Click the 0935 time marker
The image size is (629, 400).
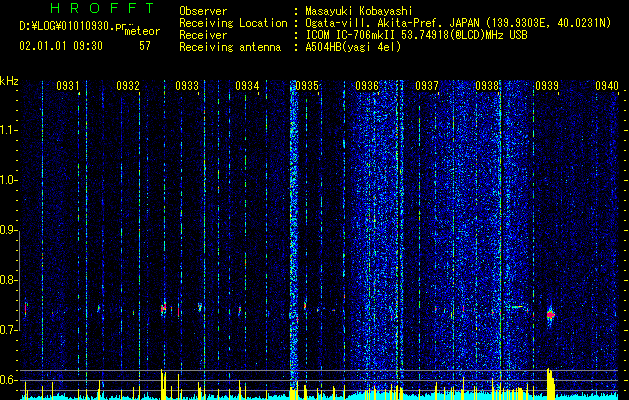tap(307, 86)
